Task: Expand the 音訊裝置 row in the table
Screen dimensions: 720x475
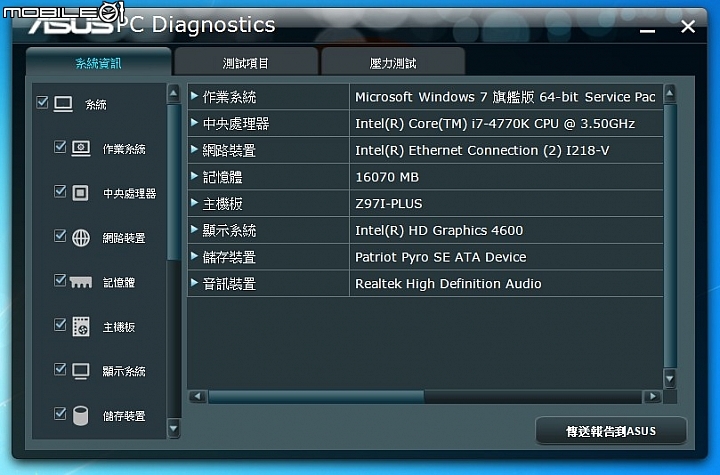Action: 194,283
